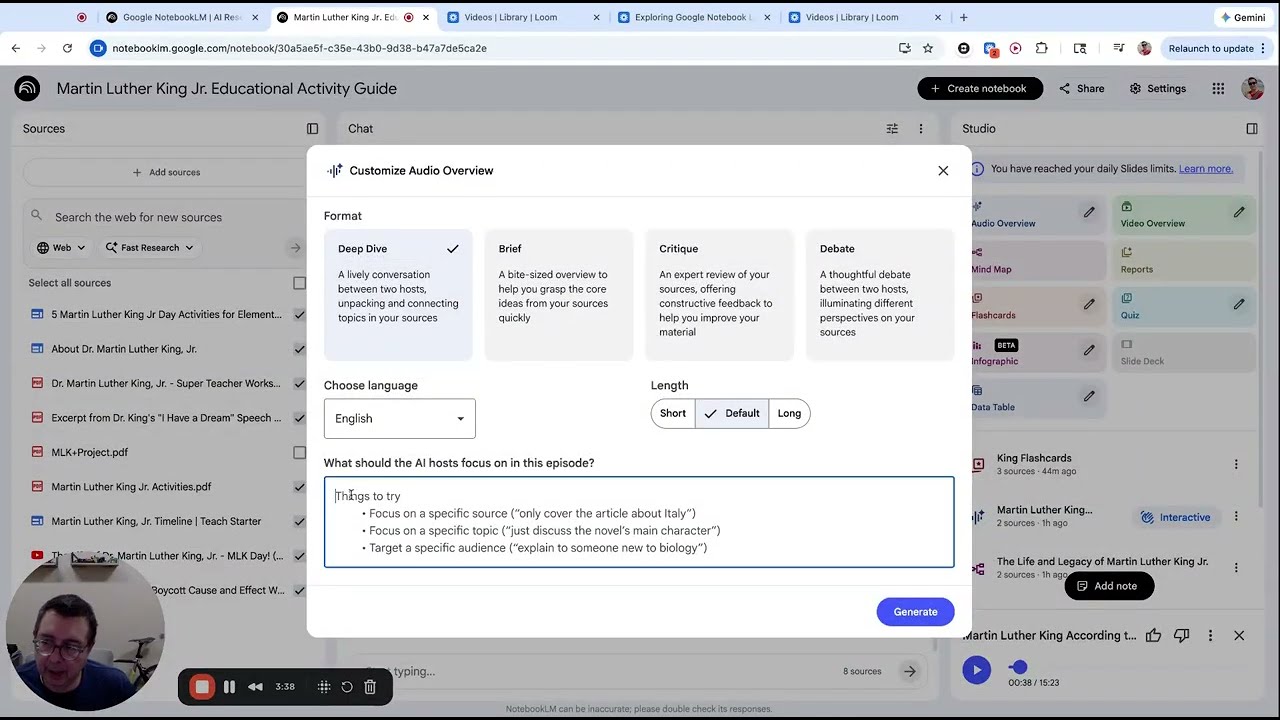
Task: Edit Quiz with pencil icon
Action: (1239, 304)
